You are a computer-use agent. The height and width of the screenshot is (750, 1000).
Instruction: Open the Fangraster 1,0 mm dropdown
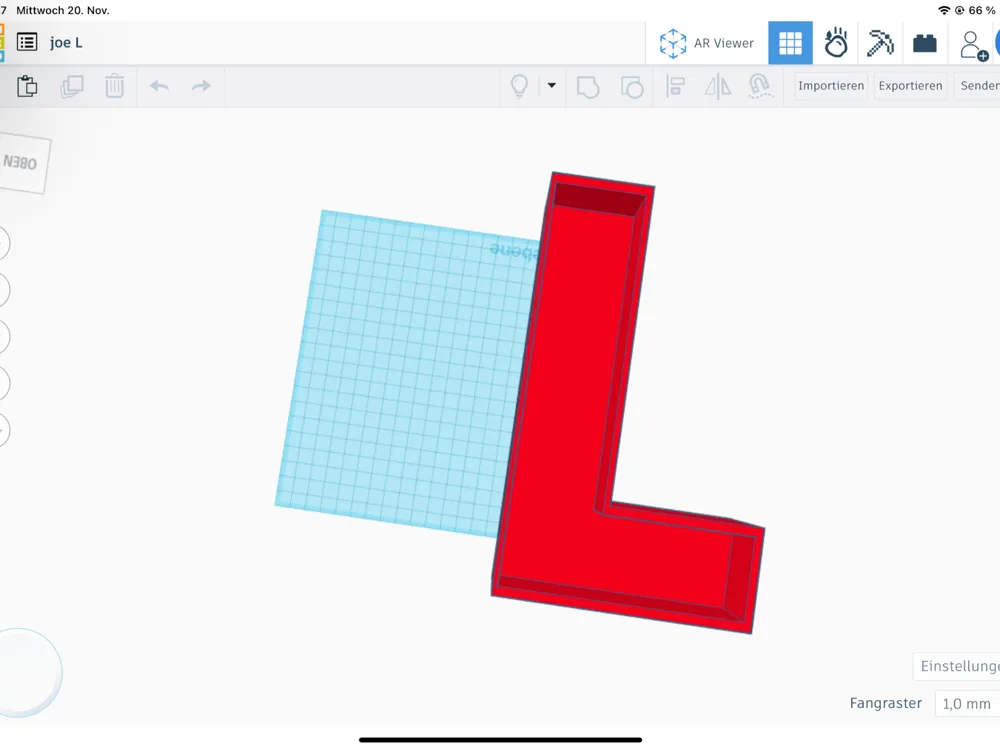[x=967, y=703]
